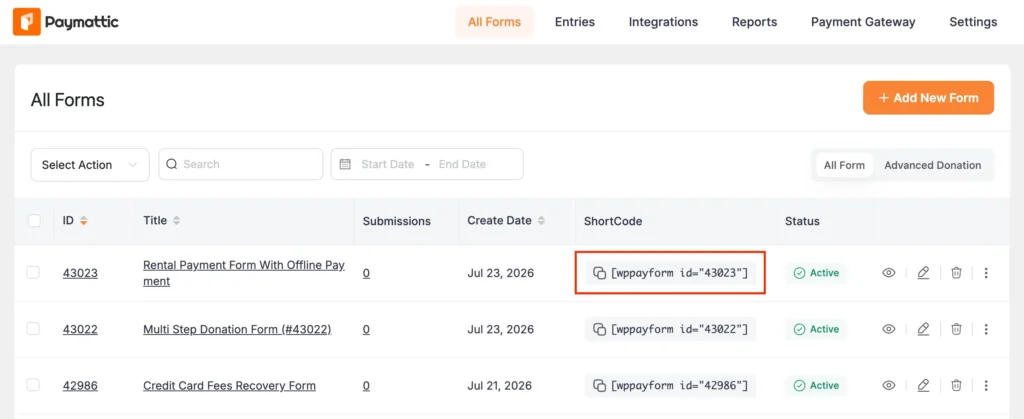Delete form 42986 with the trash icon
Image resolution: width=1024 pixels, height=419 pixels.
(x=956, y=385)
